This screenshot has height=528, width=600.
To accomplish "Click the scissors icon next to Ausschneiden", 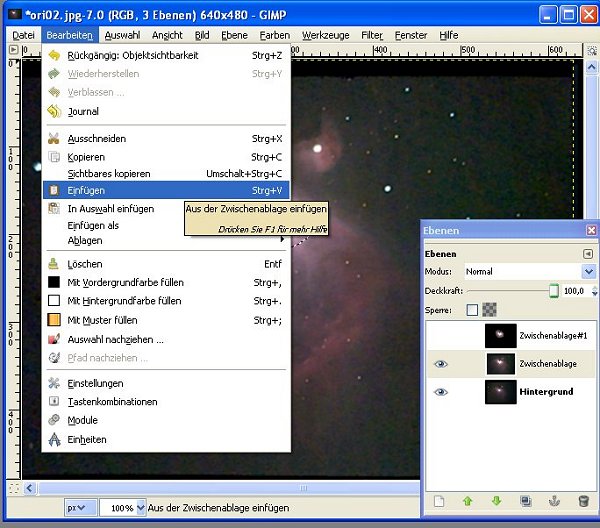I will (54, 139).
